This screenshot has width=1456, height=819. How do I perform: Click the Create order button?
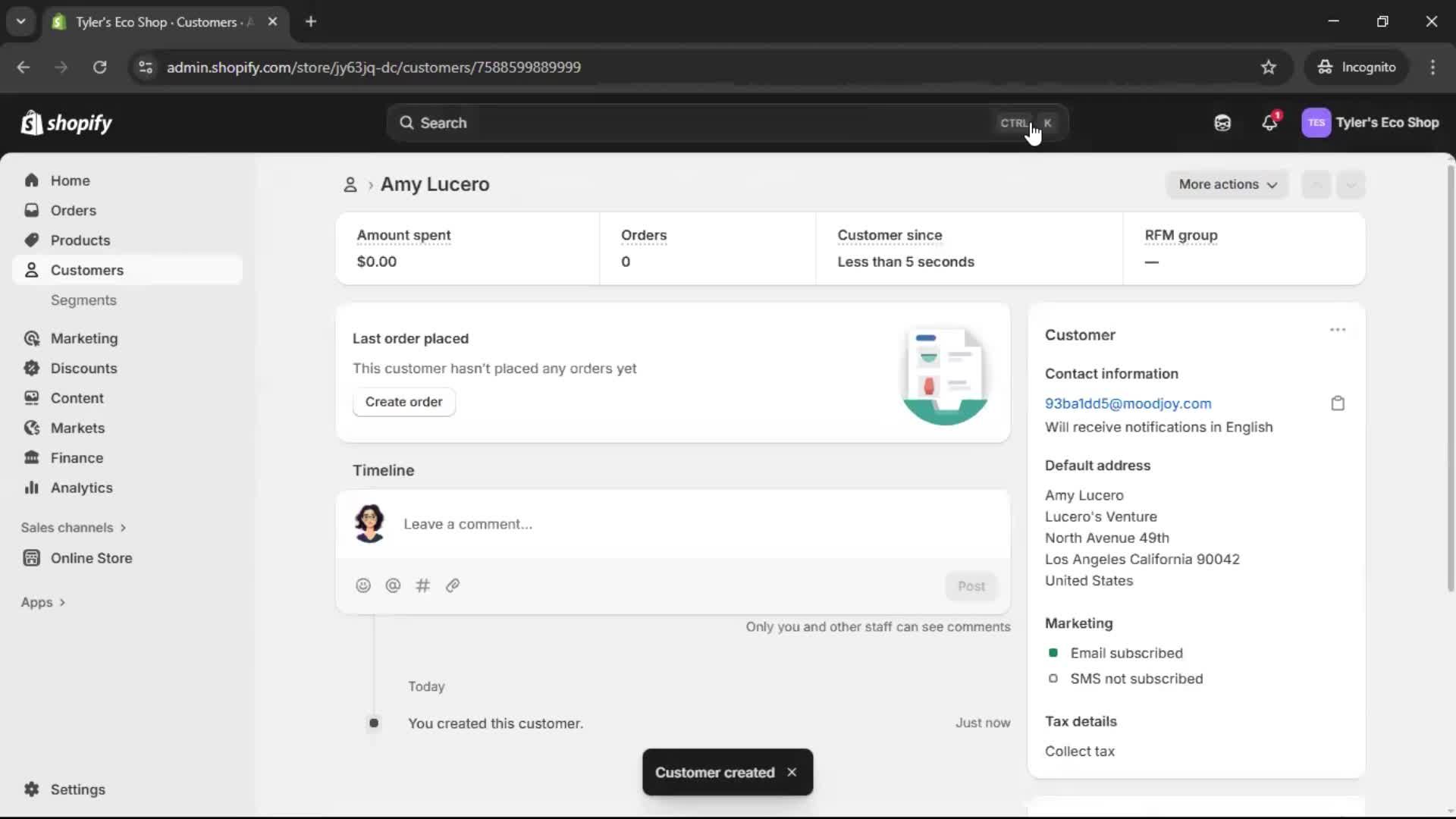(403, 402)
